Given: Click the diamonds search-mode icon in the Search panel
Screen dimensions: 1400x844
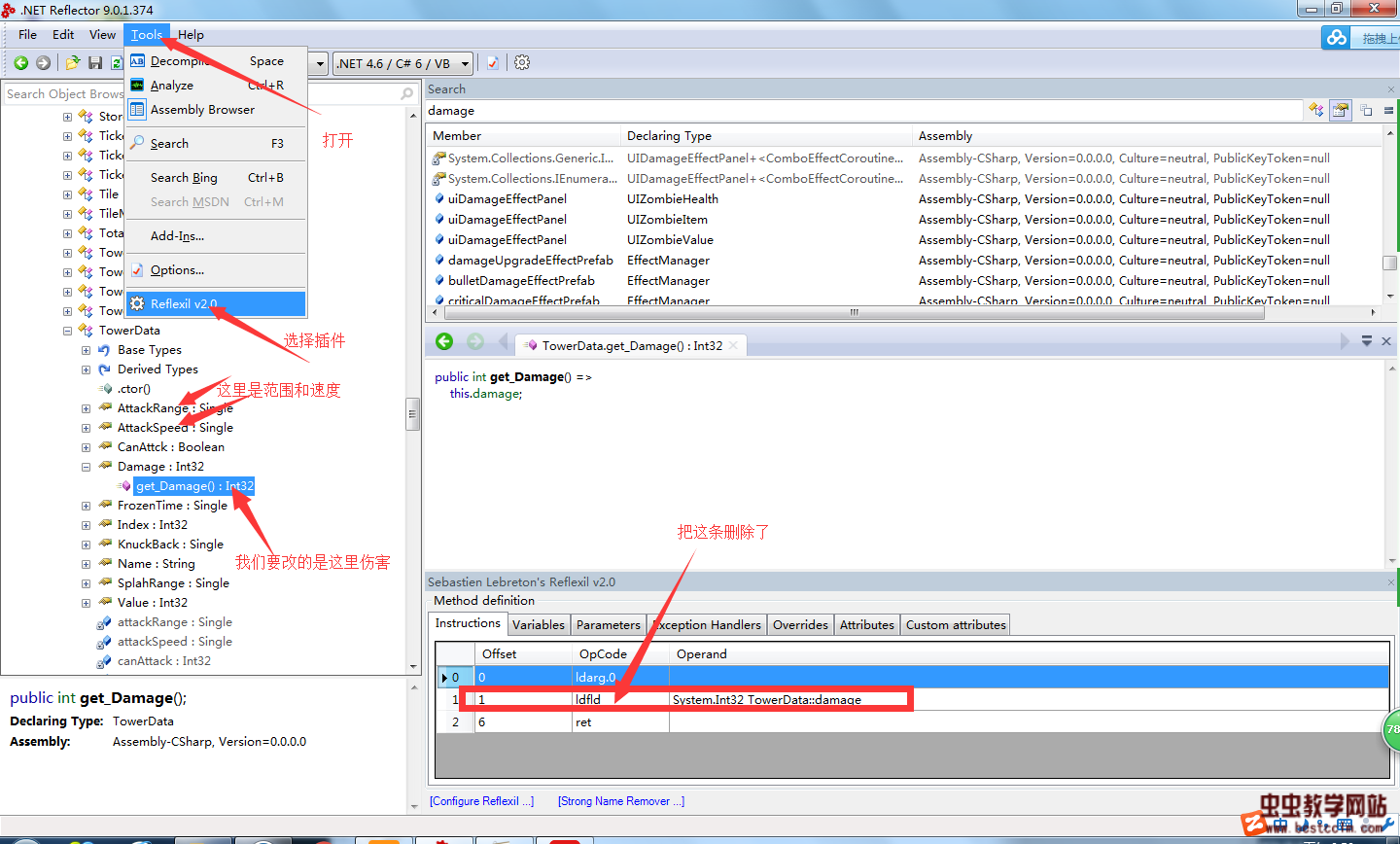Looking at the screenshot, I should point(1316,110).
